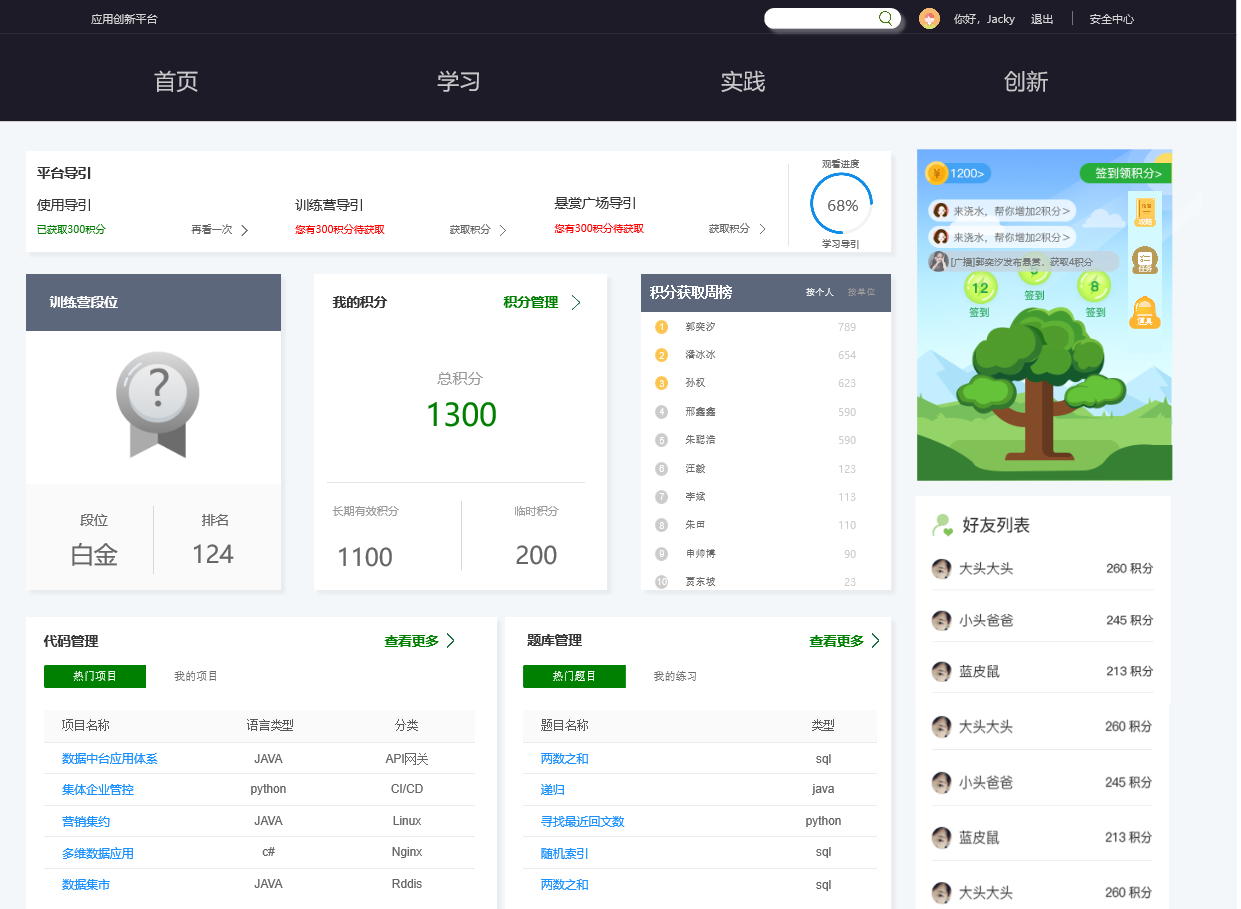
Task: Open the 道具 props icon
Action: [x=1145, y=312]
